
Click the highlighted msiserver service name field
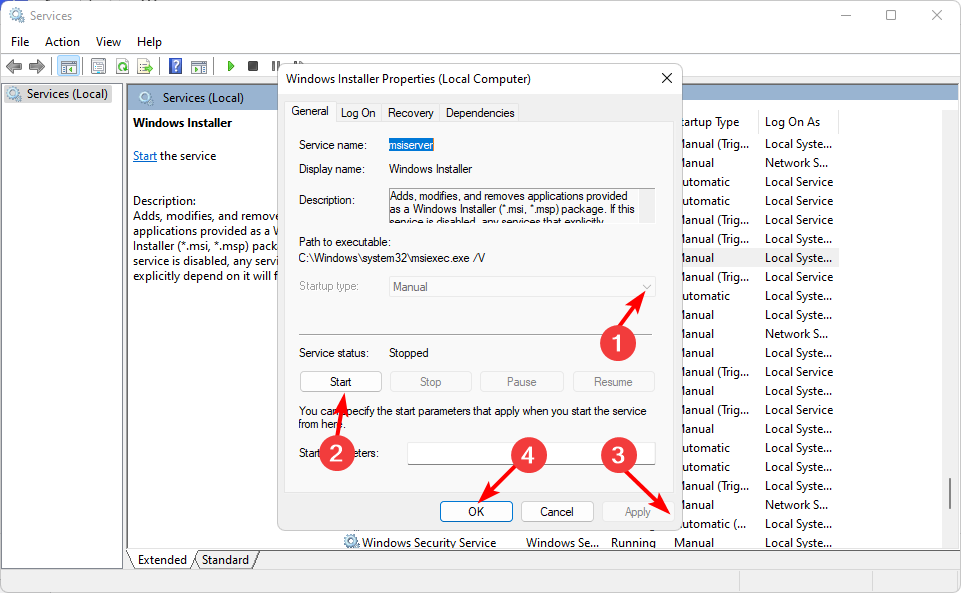click(411, 145)
